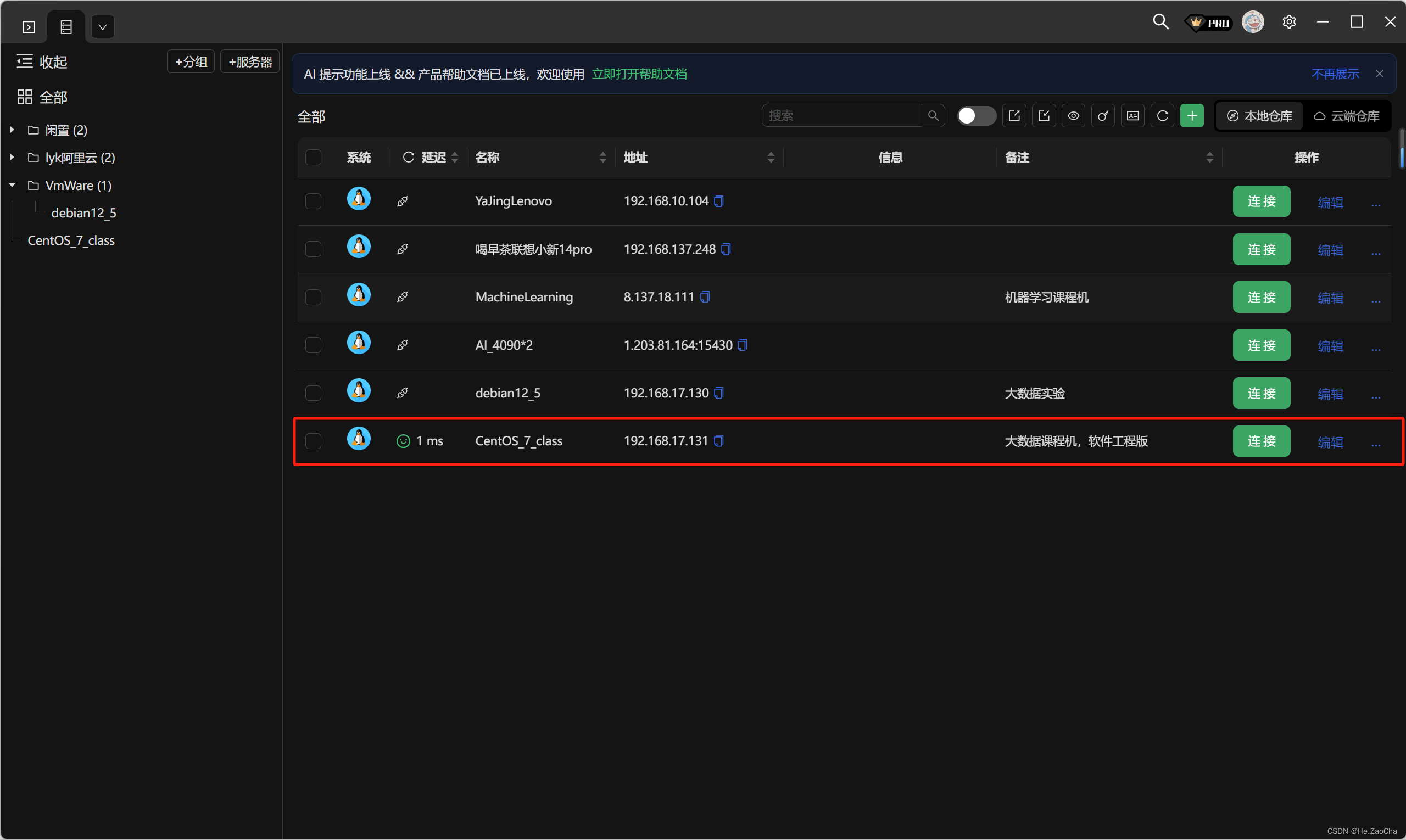Copy address 192.168.10.104 with copy icon
The width and height of the screenshot is (1406, 840).
point(718,201)
